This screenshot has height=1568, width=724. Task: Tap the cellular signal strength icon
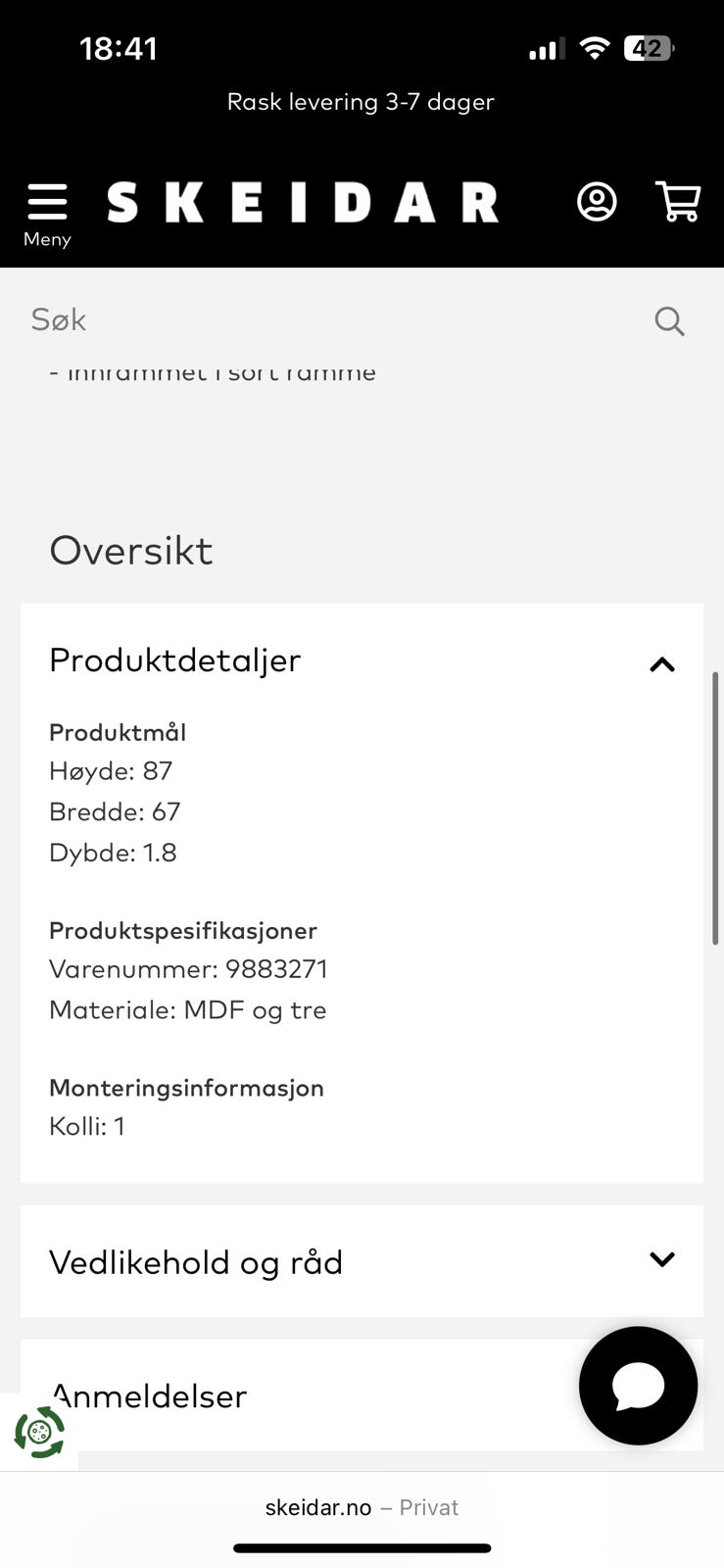[547, 49]
